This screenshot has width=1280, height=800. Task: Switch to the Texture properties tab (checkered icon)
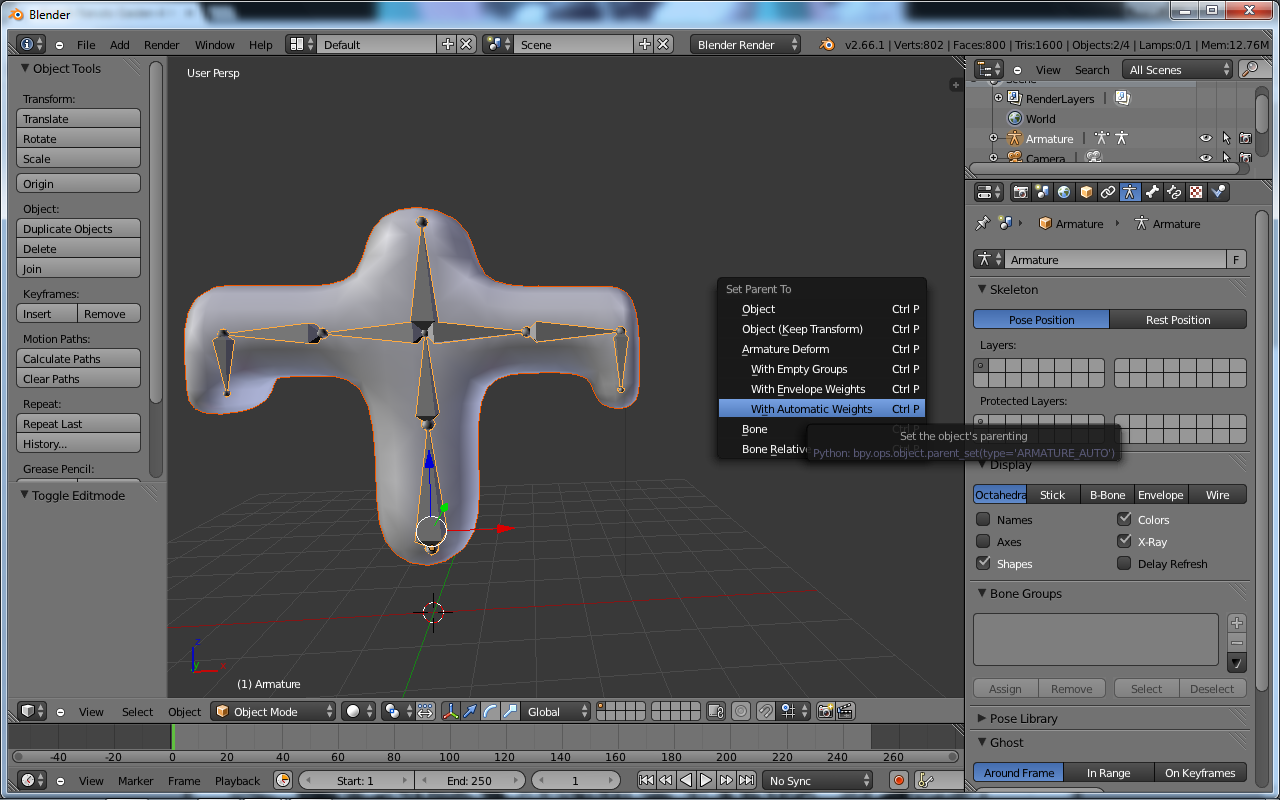coord(1196,191)
